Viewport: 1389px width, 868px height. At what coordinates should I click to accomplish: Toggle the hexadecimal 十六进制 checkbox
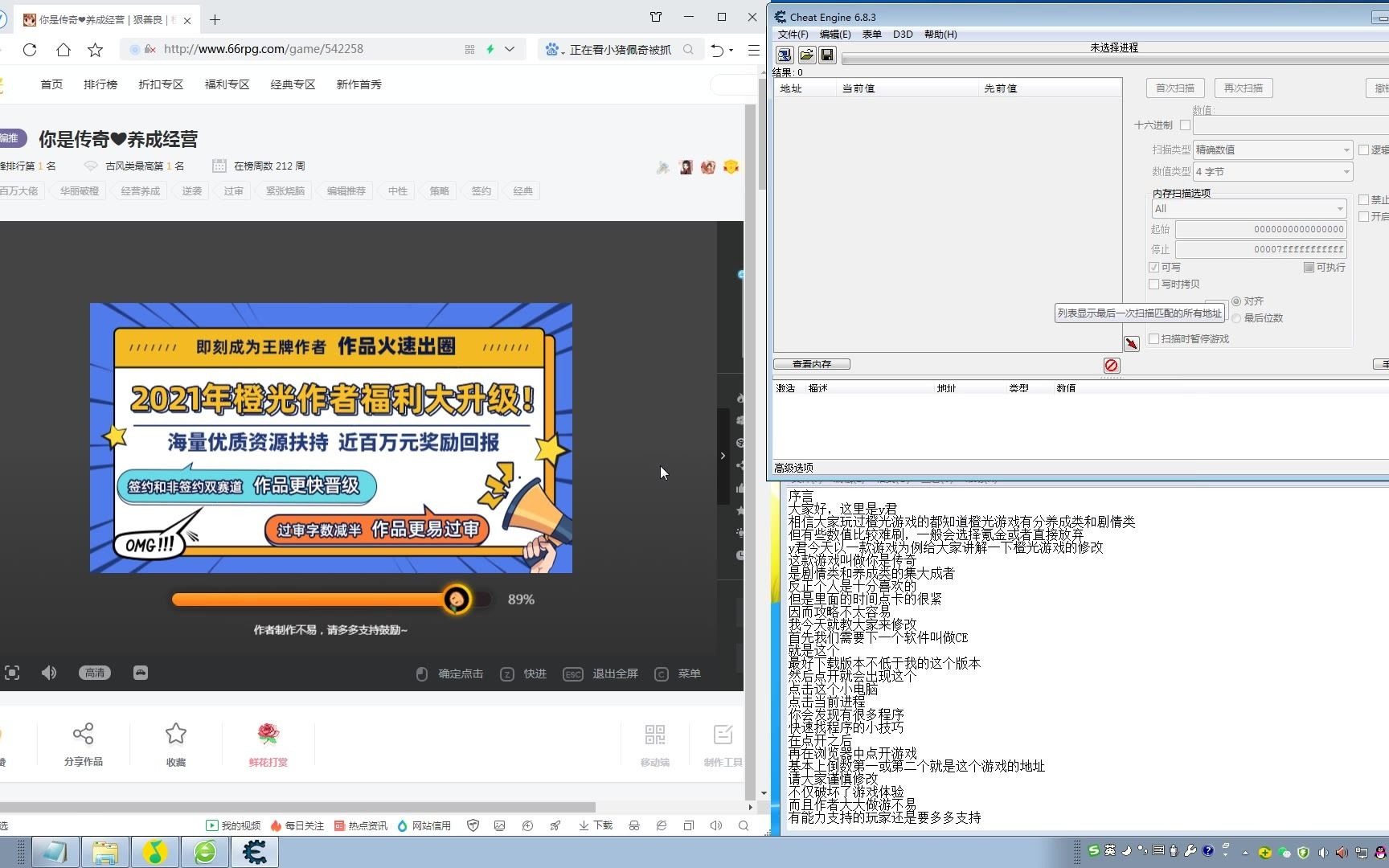[x=1185, y=125]
